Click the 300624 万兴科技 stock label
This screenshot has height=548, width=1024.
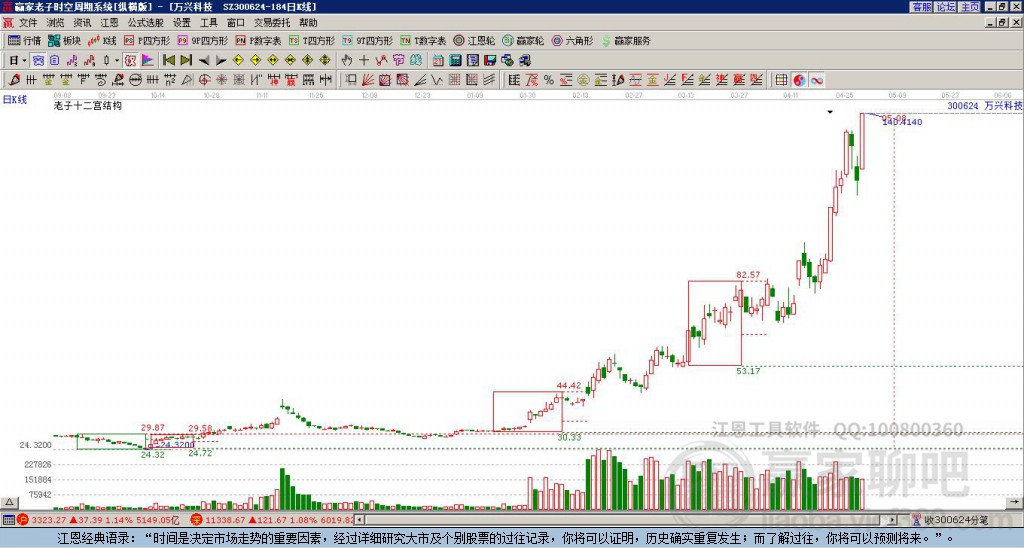985,106
